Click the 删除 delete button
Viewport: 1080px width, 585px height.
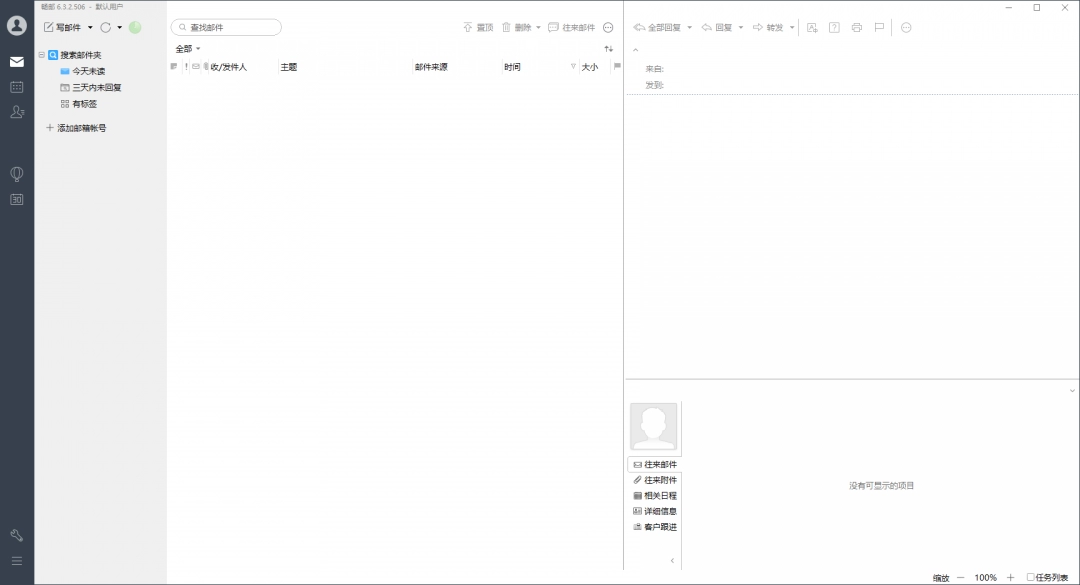517,28
